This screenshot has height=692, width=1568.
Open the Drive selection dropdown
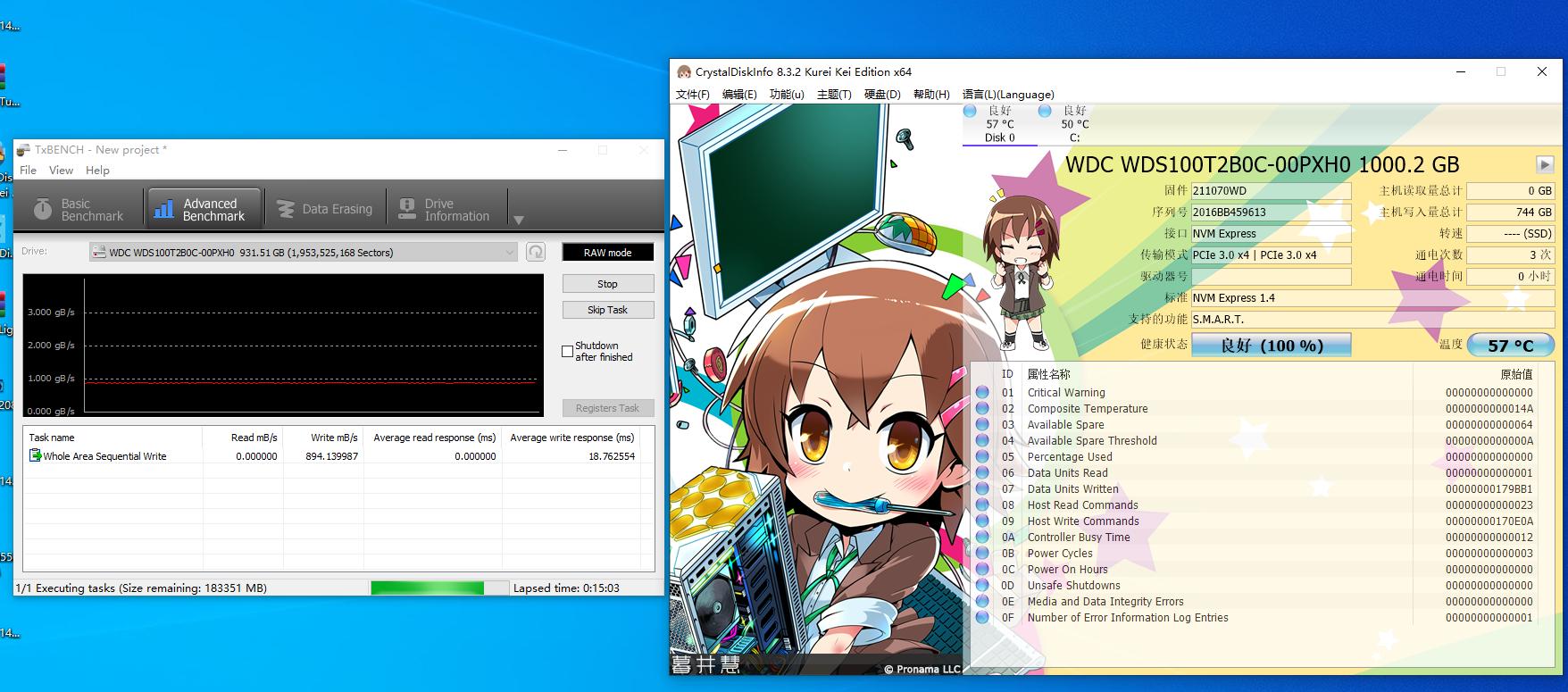304,252
